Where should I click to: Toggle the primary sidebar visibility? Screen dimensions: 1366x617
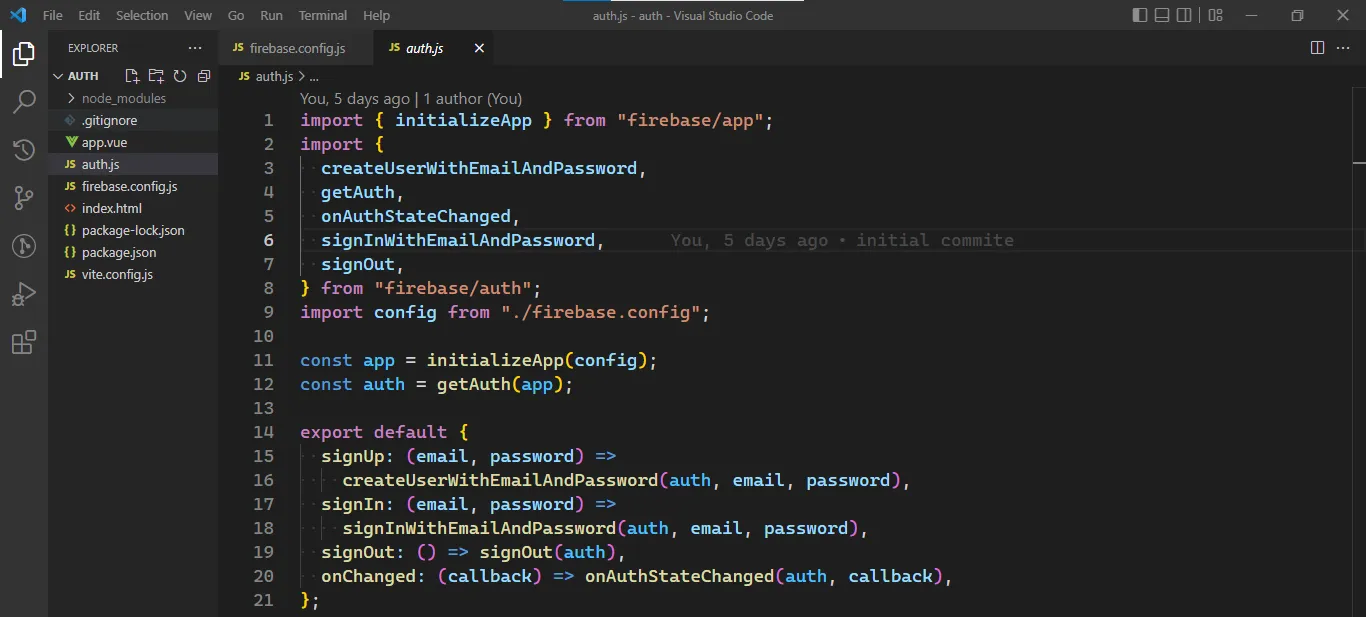click(1138, 15)
